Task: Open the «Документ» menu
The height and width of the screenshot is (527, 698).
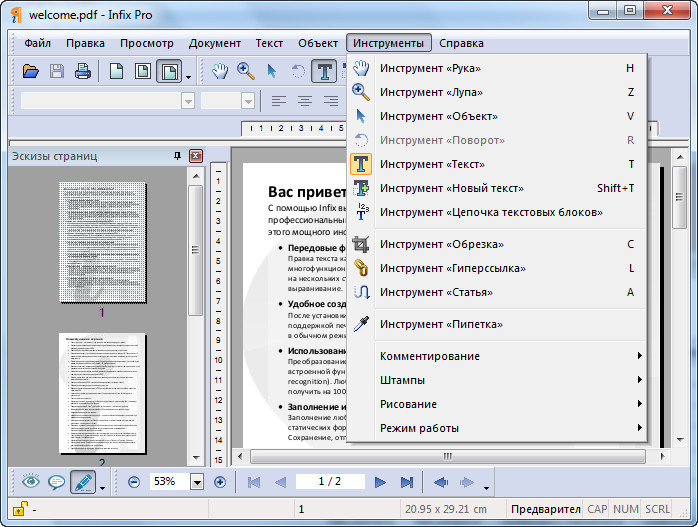Action: click(214, 43)
